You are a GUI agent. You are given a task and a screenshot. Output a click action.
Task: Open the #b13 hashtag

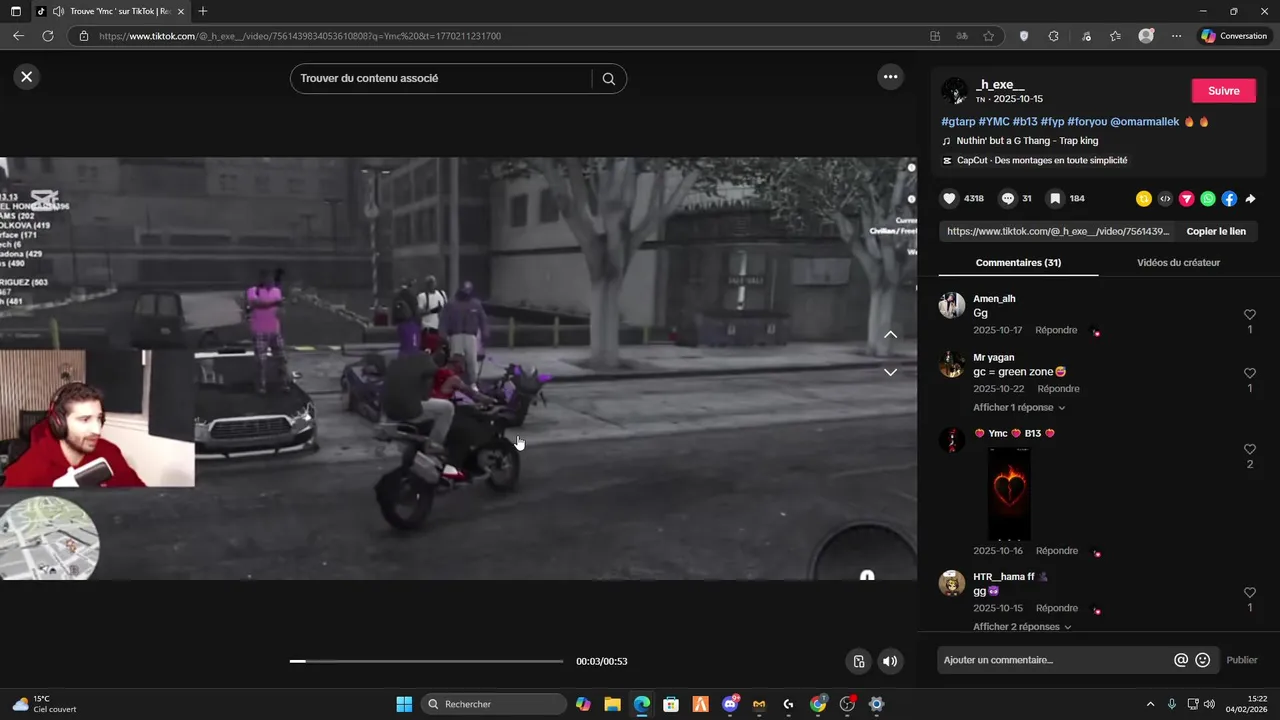pyautogui.click(x=1025, y=122)
